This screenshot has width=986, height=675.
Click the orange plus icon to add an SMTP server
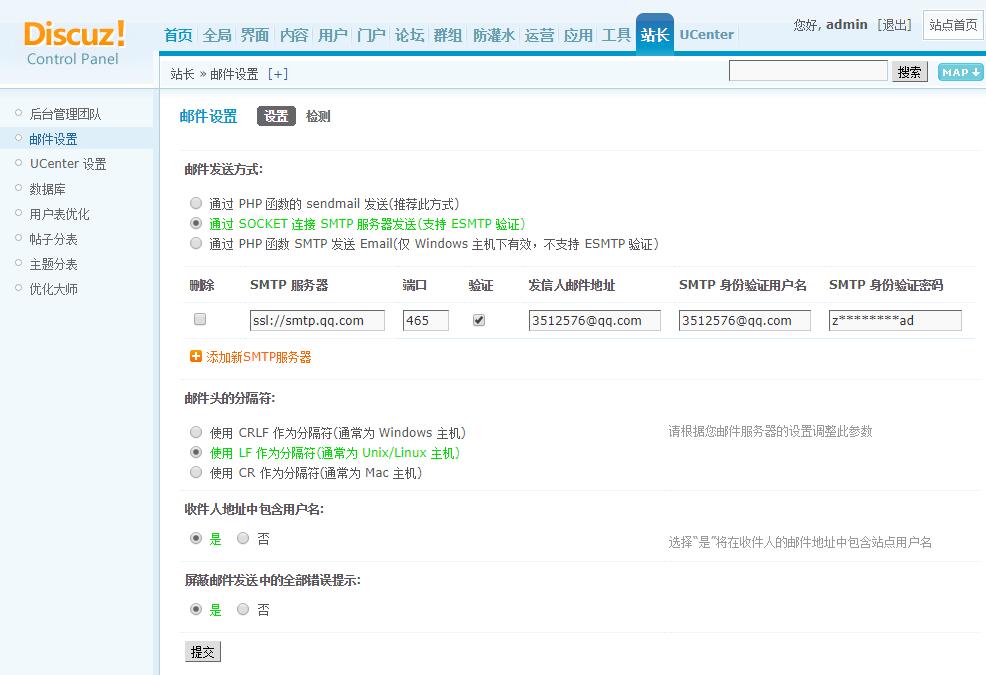click(x=196, y=357)
